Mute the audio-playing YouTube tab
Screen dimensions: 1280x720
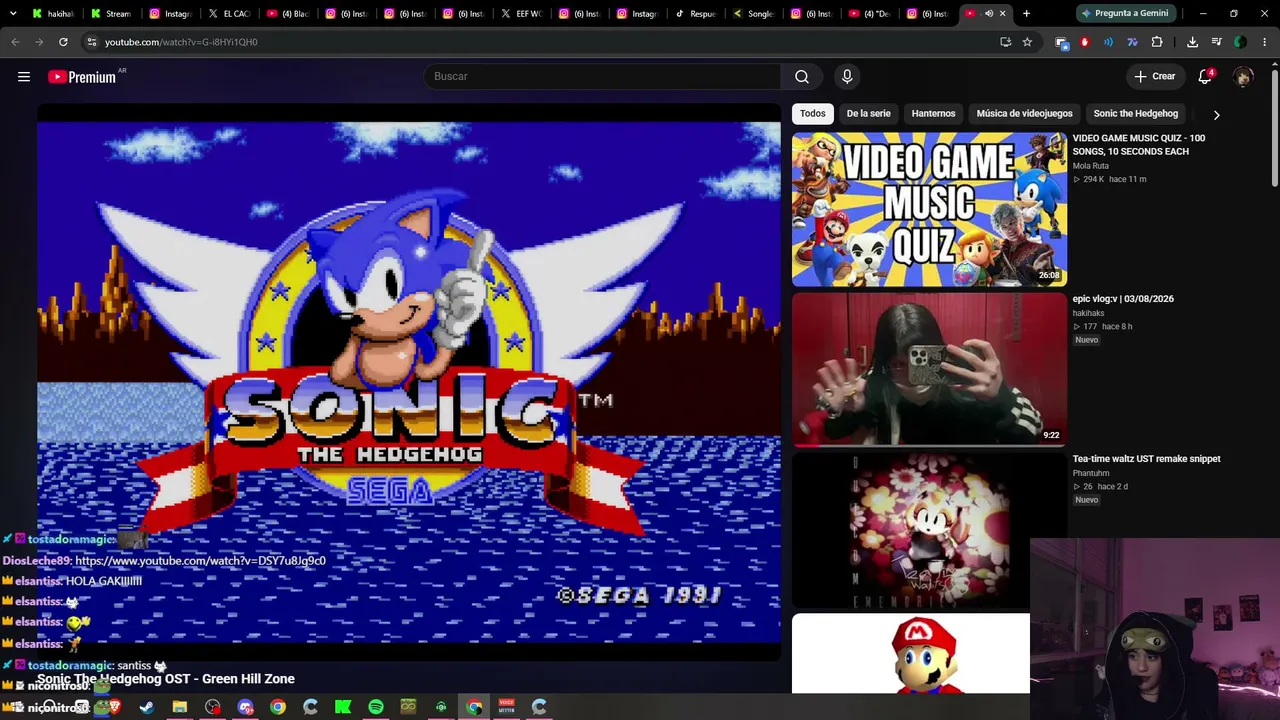coord(989,13)
